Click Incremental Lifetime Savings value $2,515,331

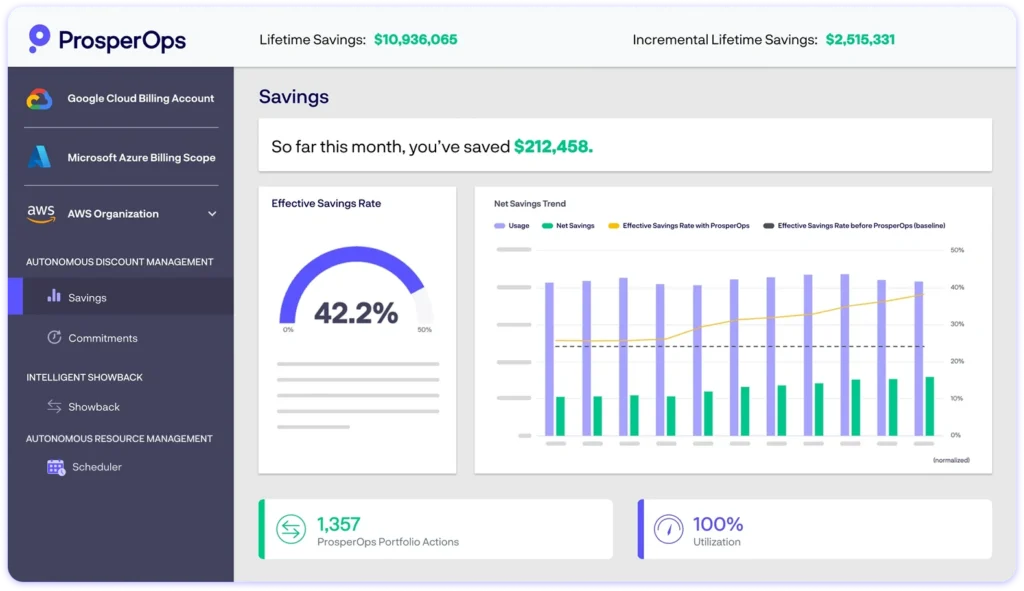click(x=860, y=40)
